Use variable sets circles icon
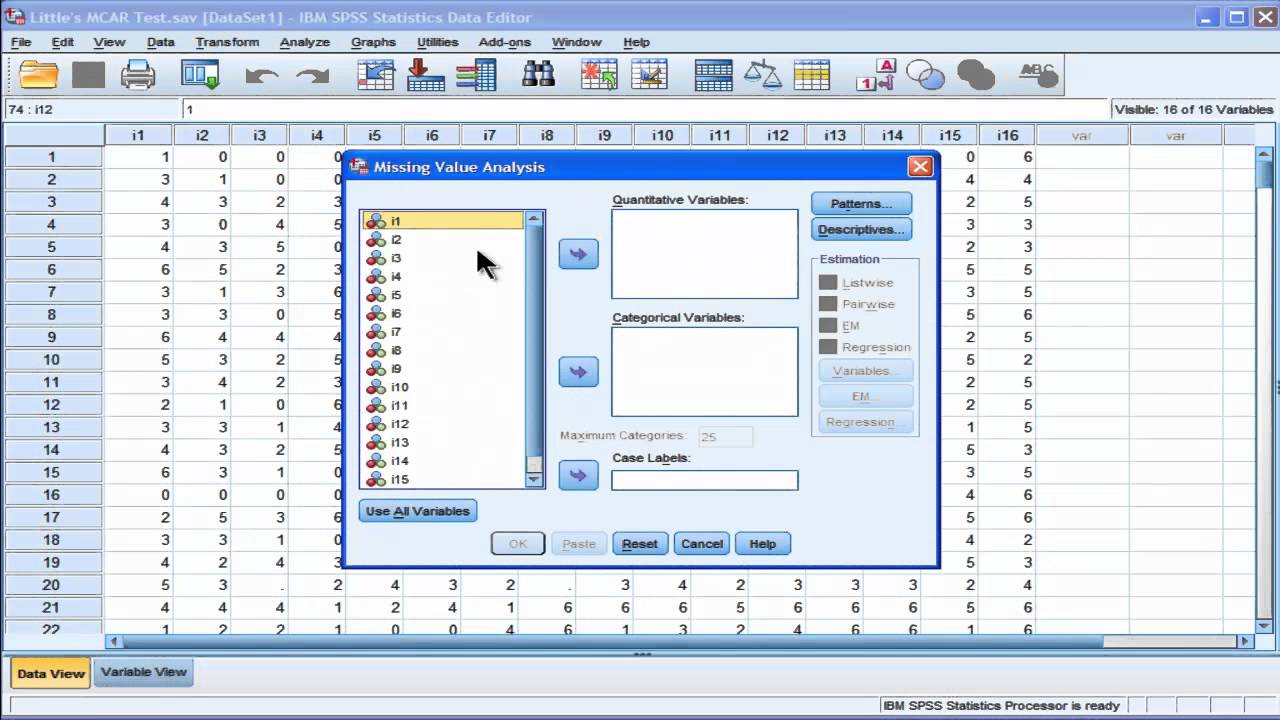1280x720 pixels. 925,75
